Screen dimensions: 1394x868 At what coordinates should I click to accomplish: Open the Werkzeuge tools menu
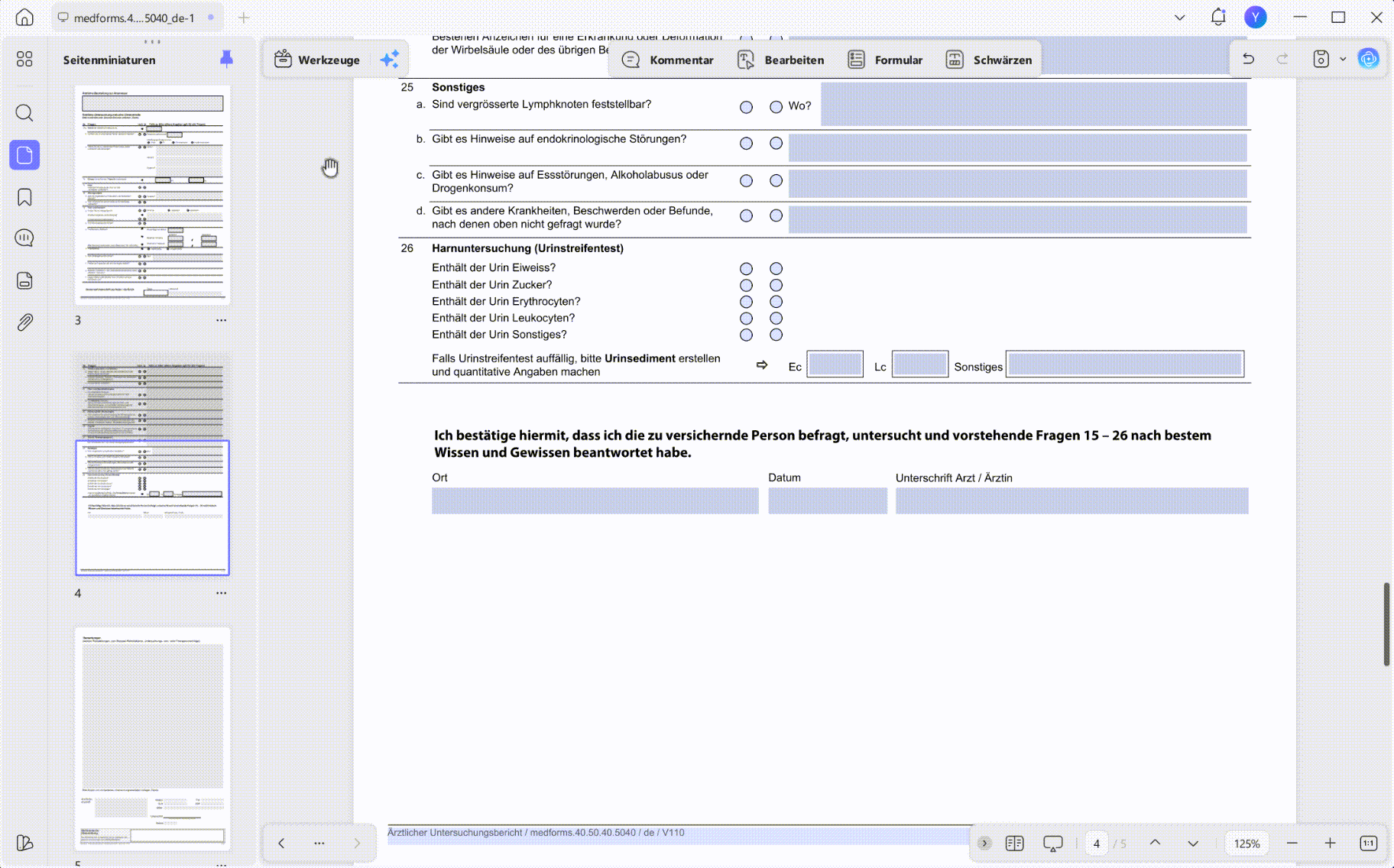(317, 60)
